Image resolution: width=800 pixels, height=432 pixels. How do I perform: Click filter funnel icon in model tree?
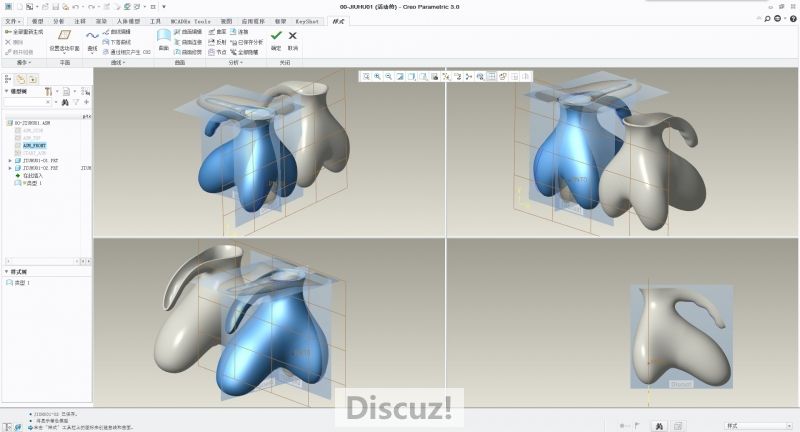pyautogui.click(x=76, y=103)
